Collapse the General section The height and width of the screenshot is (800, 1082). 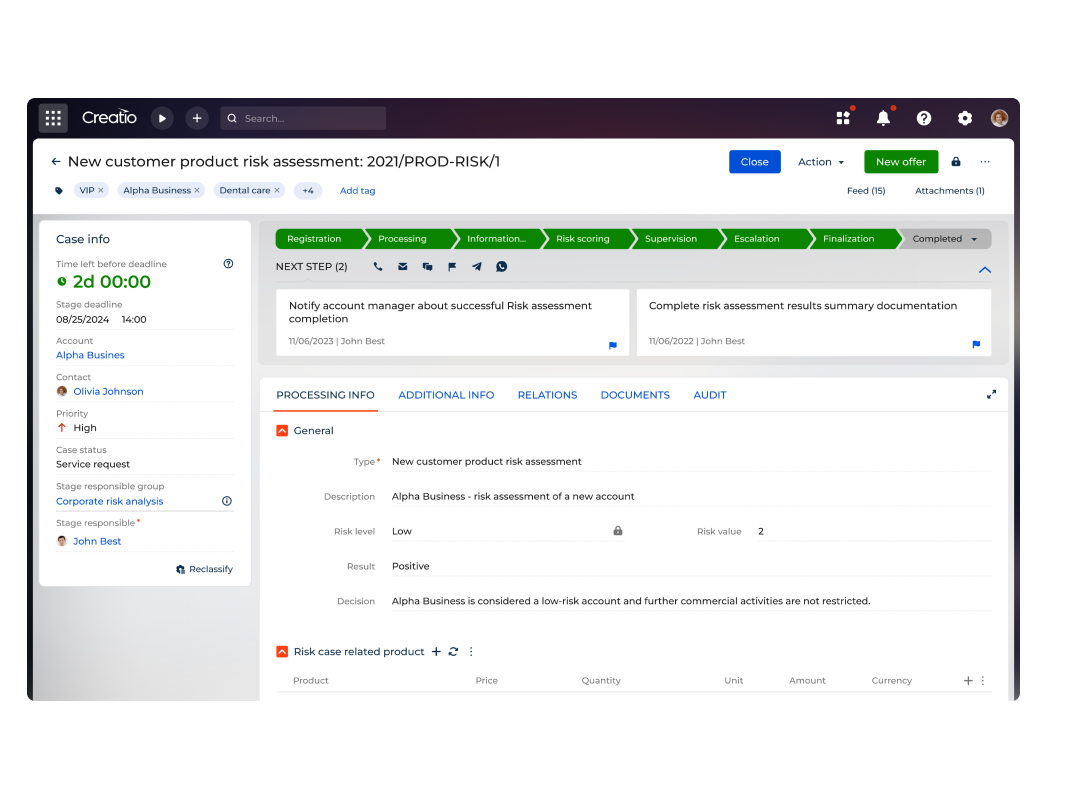(x=281, y=430)
